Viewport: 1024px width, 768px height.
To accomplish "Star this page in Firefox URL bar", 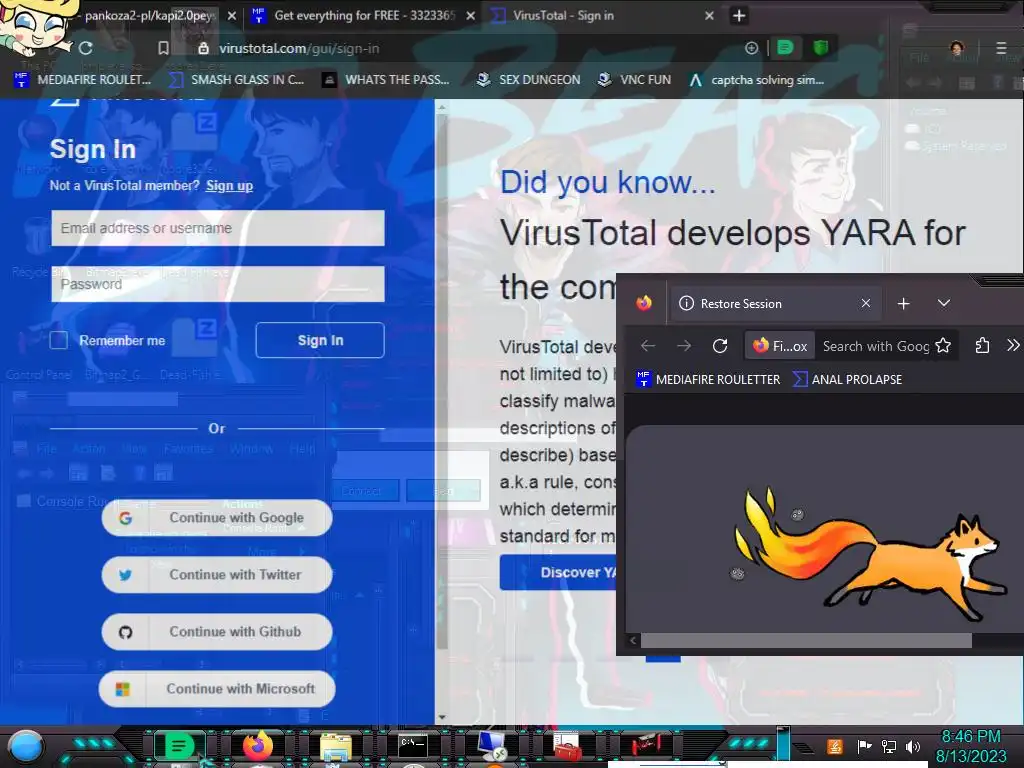I will tap(943, 345).
